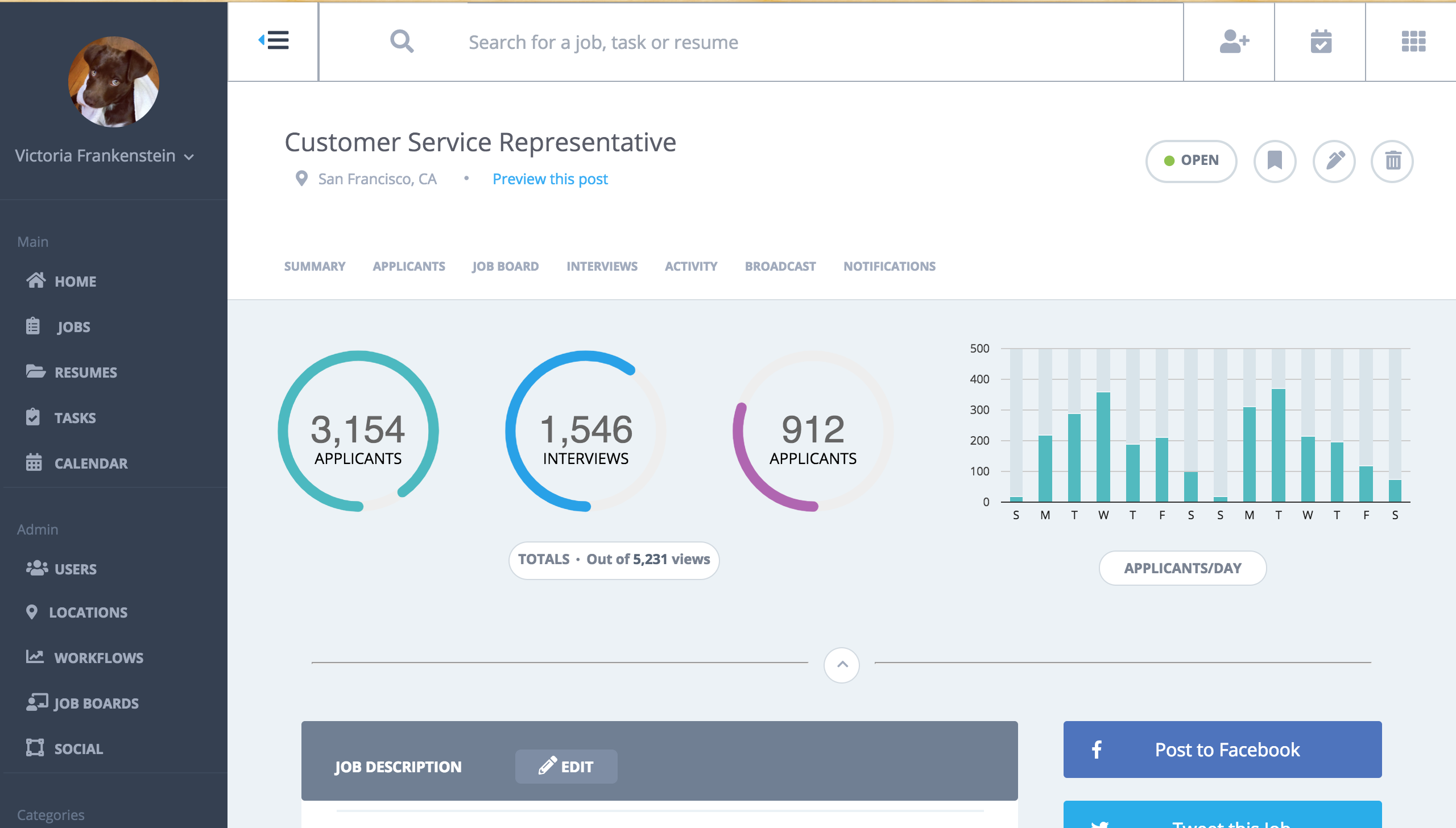Click the 1,546 interviews progress ring
Screen dimensions: 1456x828
tap(585, 431)
